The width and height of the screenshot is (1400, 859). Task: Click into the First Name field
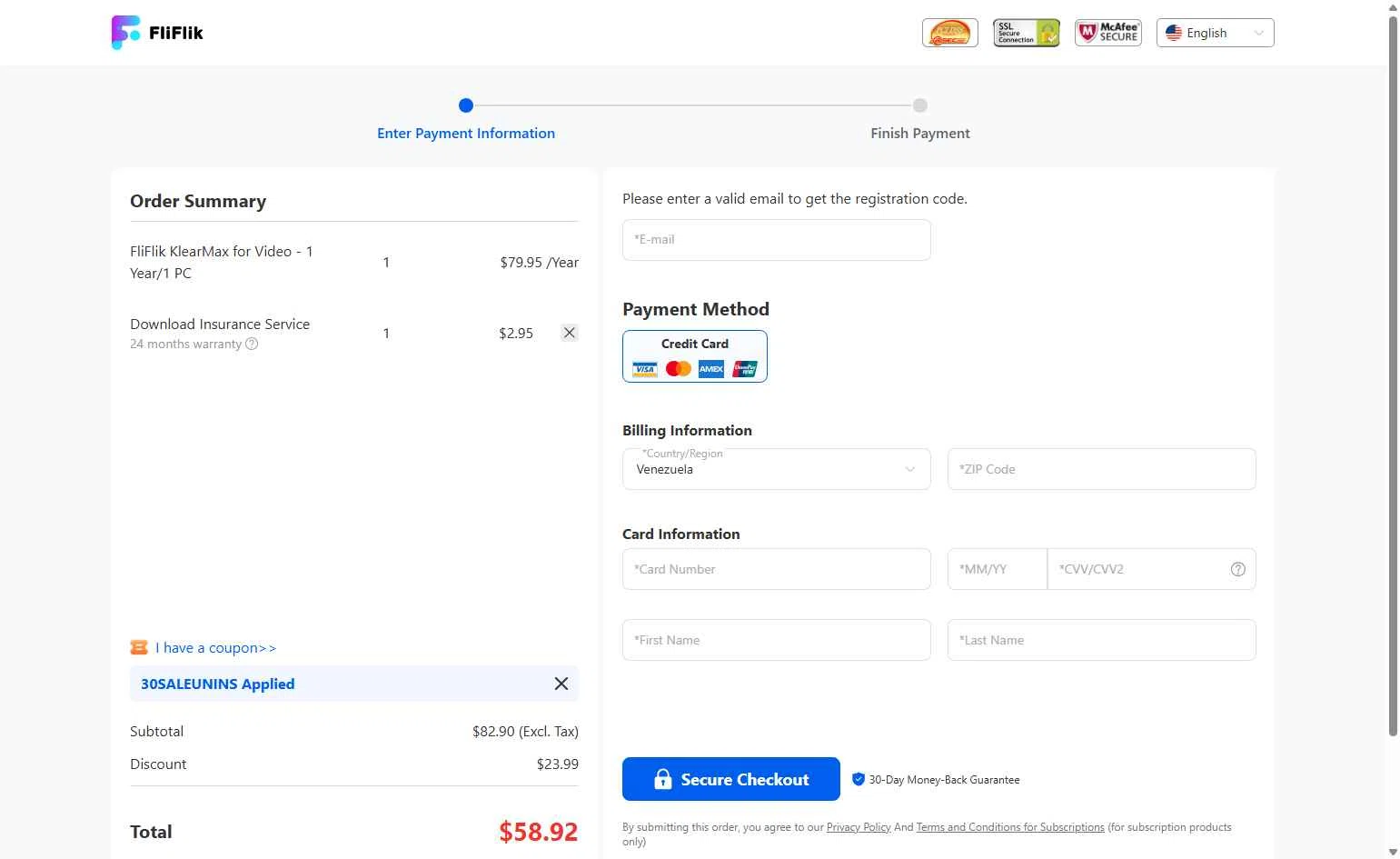click(777, 640)
